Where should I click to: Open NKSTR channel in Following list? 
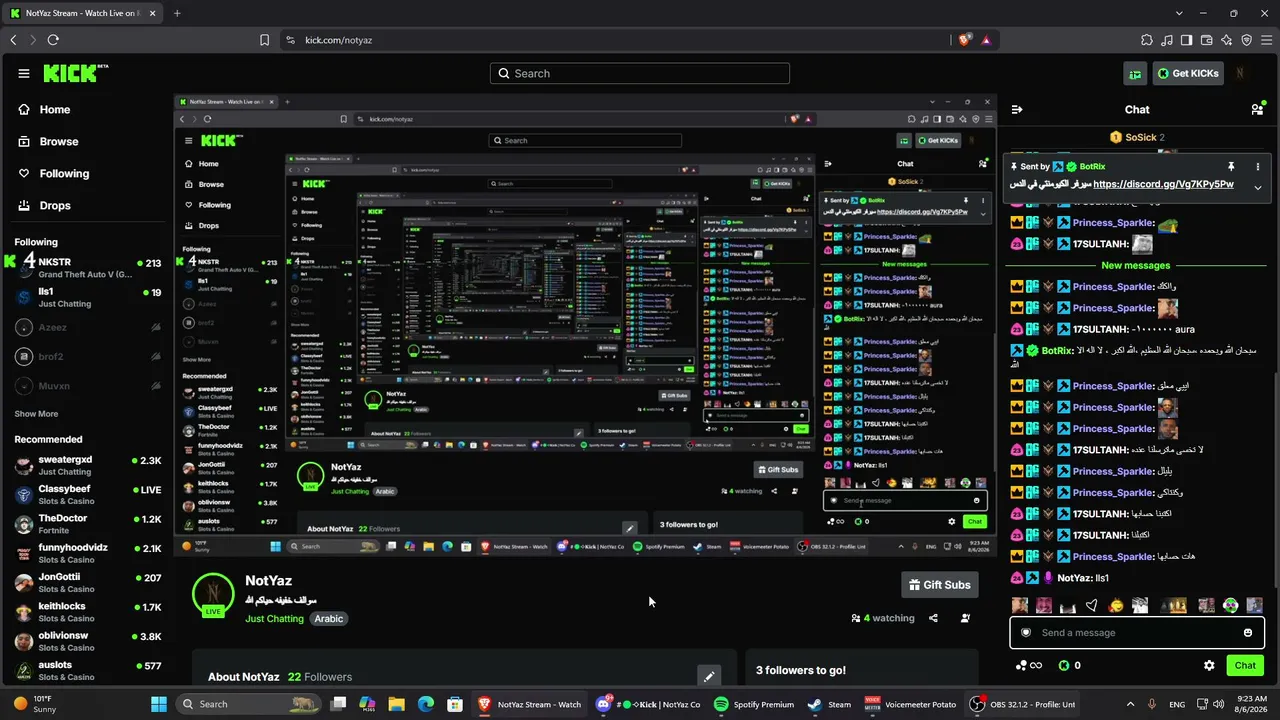88,269
